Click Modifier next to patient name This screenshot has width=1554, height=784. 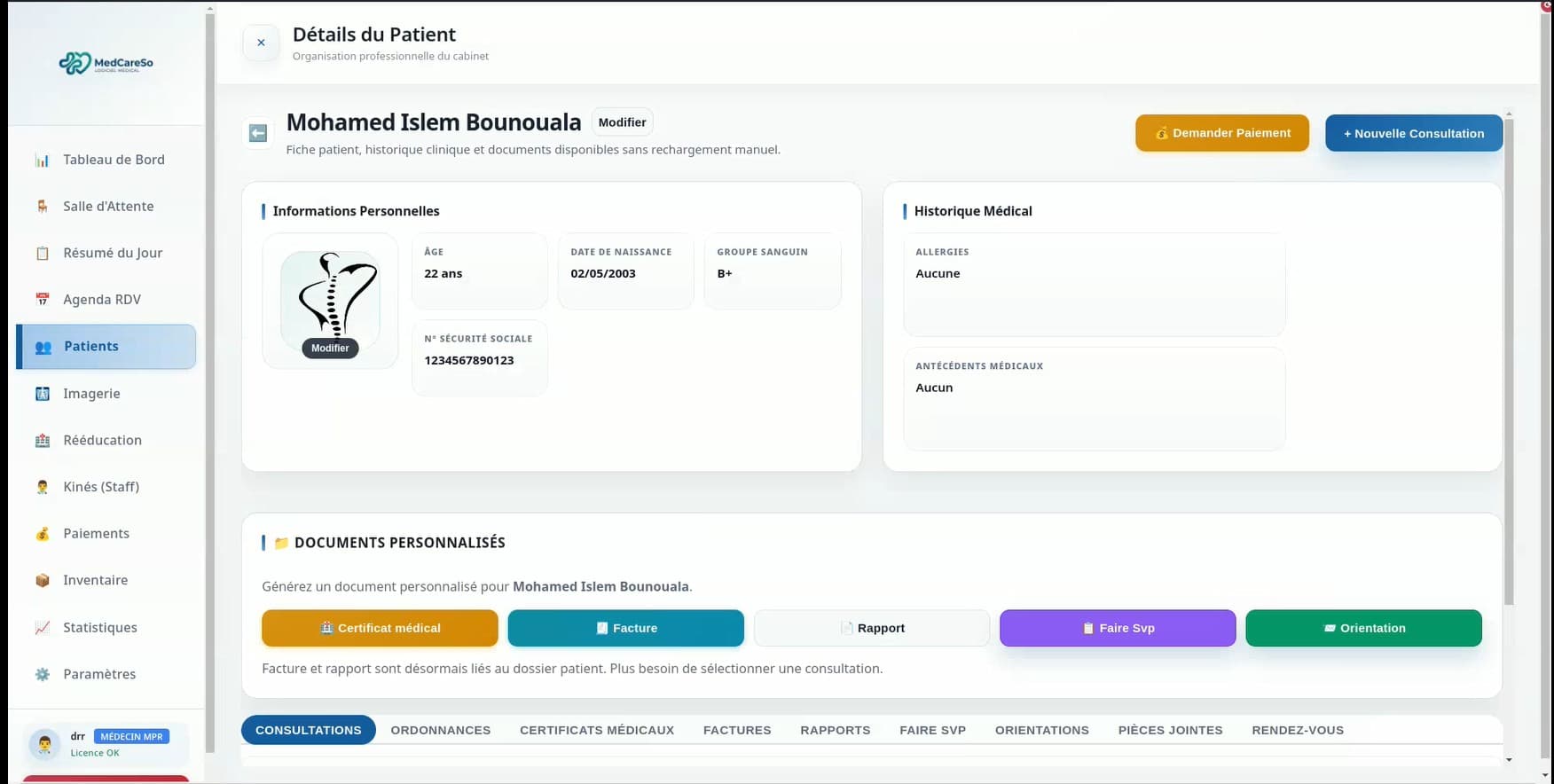point(622,122)
